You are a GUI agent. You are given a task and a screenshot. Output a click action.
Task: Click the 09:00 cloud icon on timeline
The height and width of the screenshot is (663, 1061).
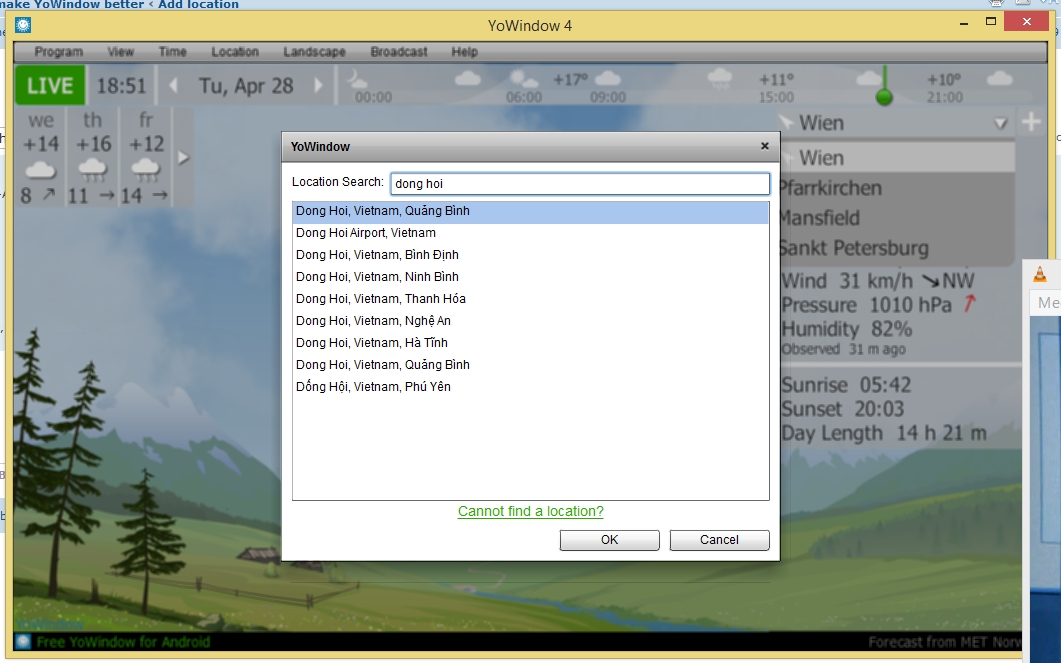pyautogui.click(x=608, y=78)
